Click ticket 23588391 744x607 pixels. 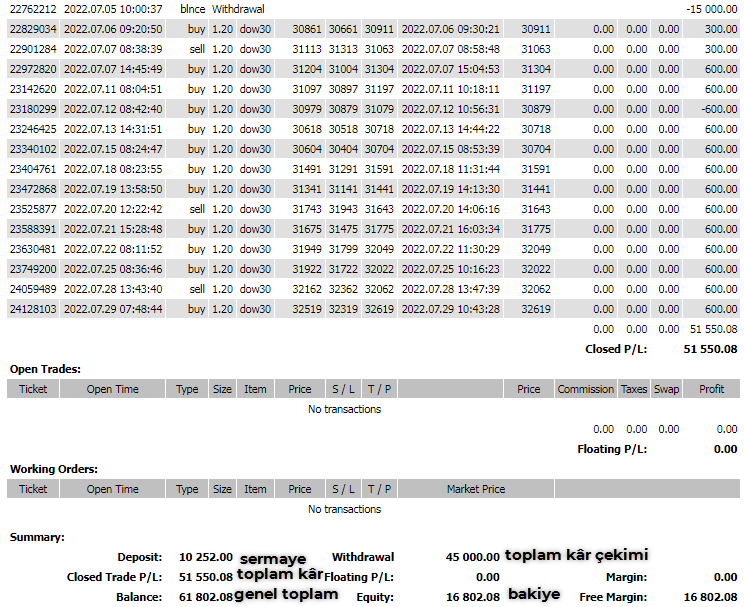pos(33,229)
